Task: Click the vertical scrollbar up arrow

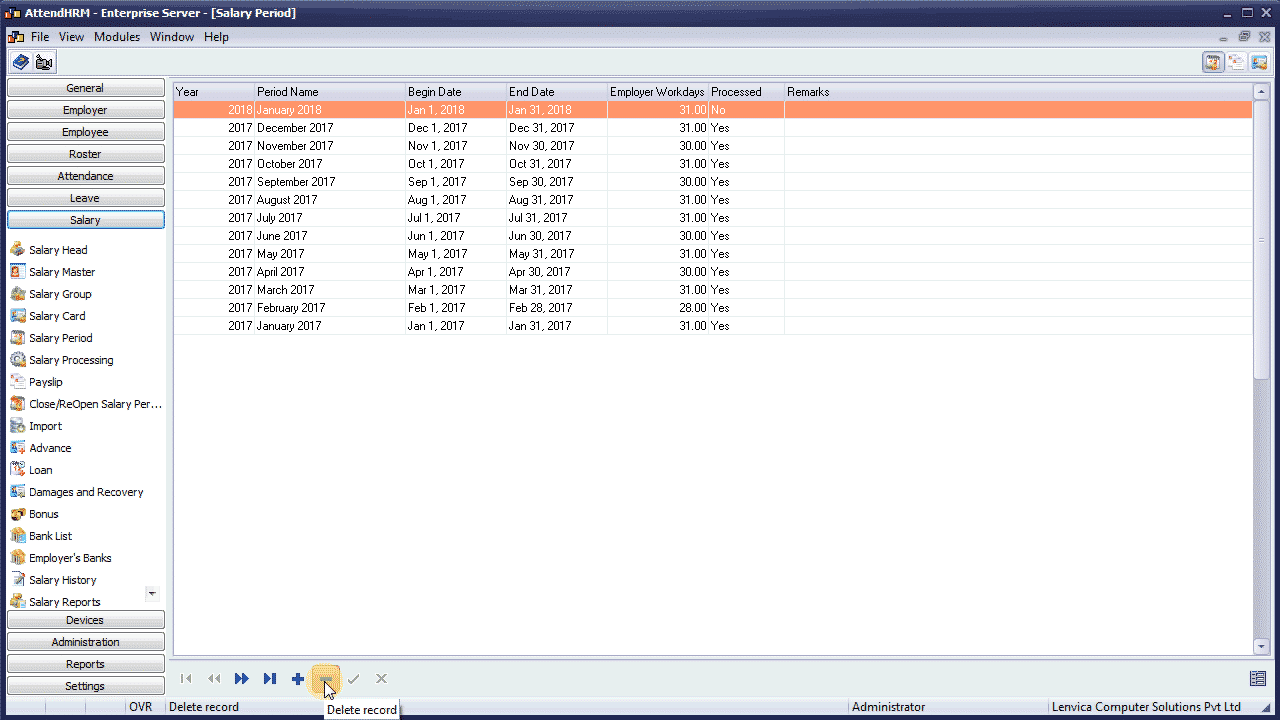Action: pyautogui.click(x=1261, y=91)
